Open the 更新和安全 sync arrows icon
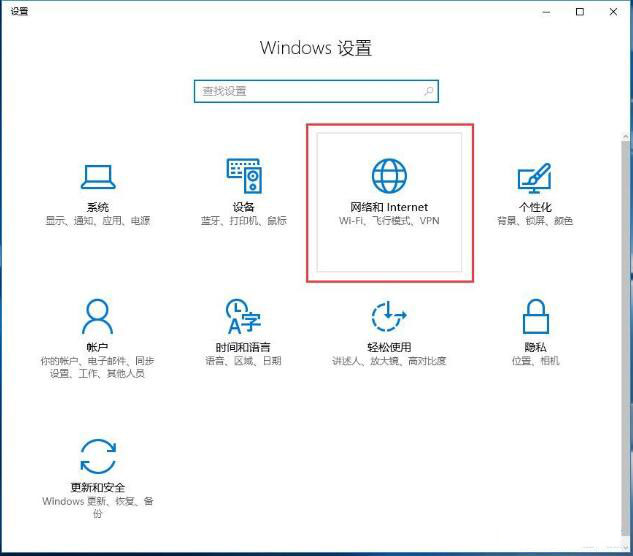 (98, 456)
